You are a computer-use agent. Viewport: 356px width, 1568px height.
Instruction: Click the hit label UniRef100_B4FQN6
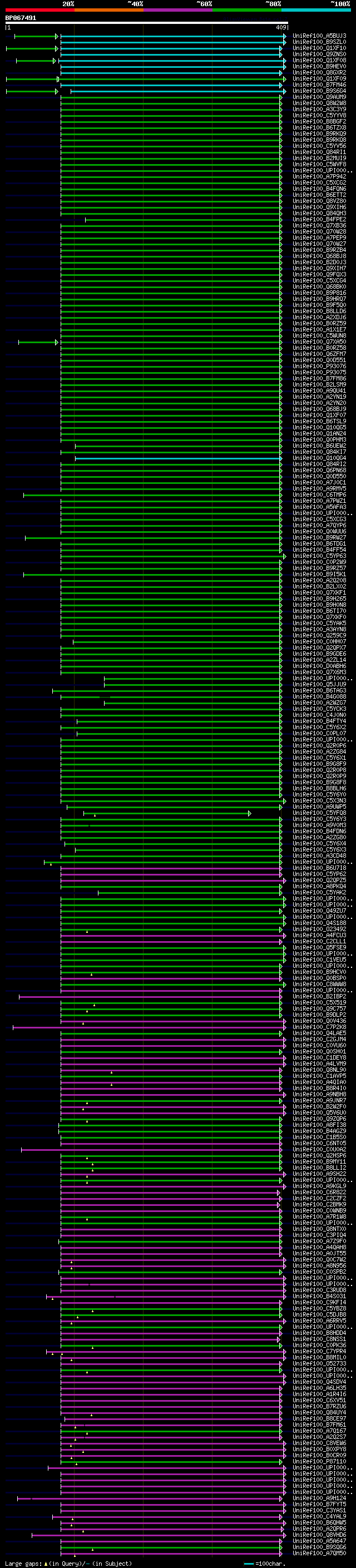pos(319,189)
